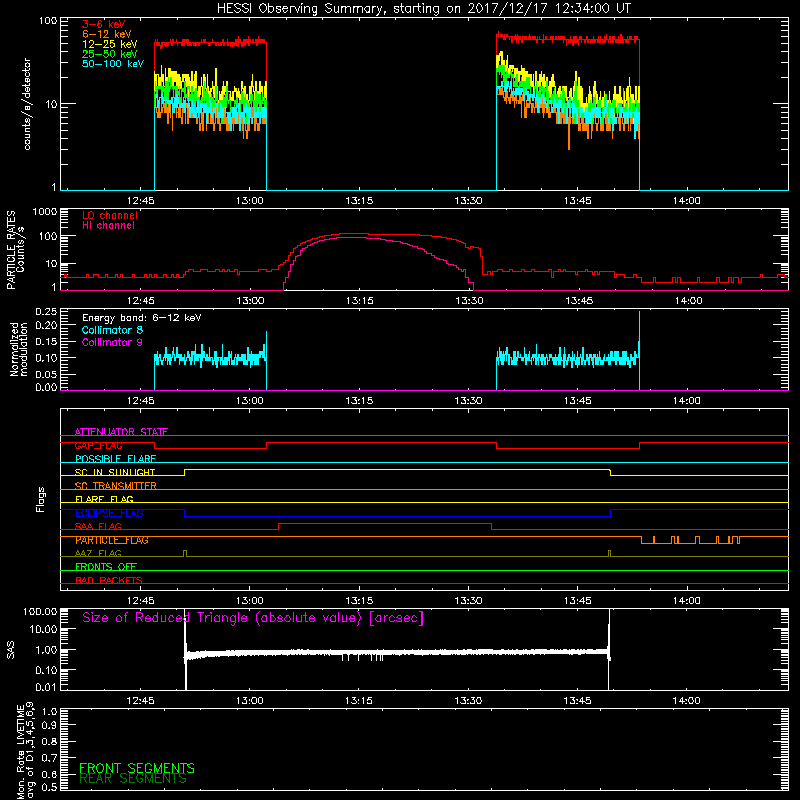Click the "12:45" time label under the counts plot
800x800 pixels.
coord(141,201)
